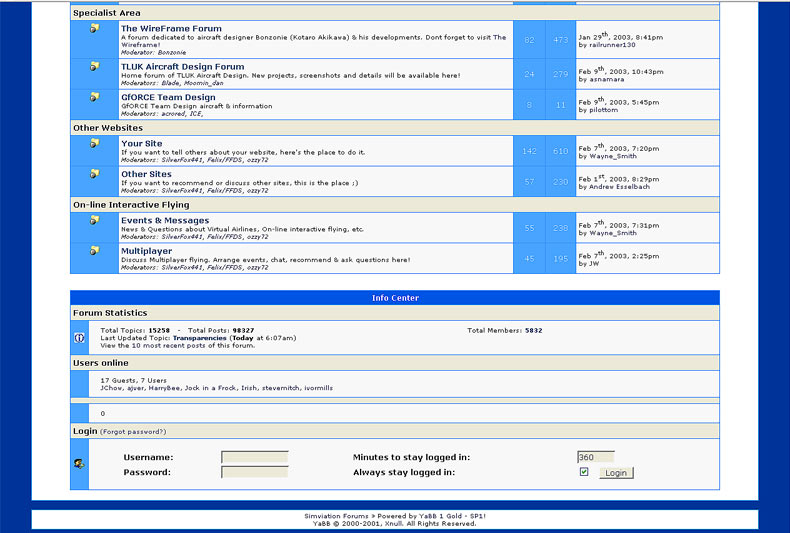Viewport: 790px width, 533px height.
Task: Click the folder icon beside Your Site
Action: click(94, 143)
